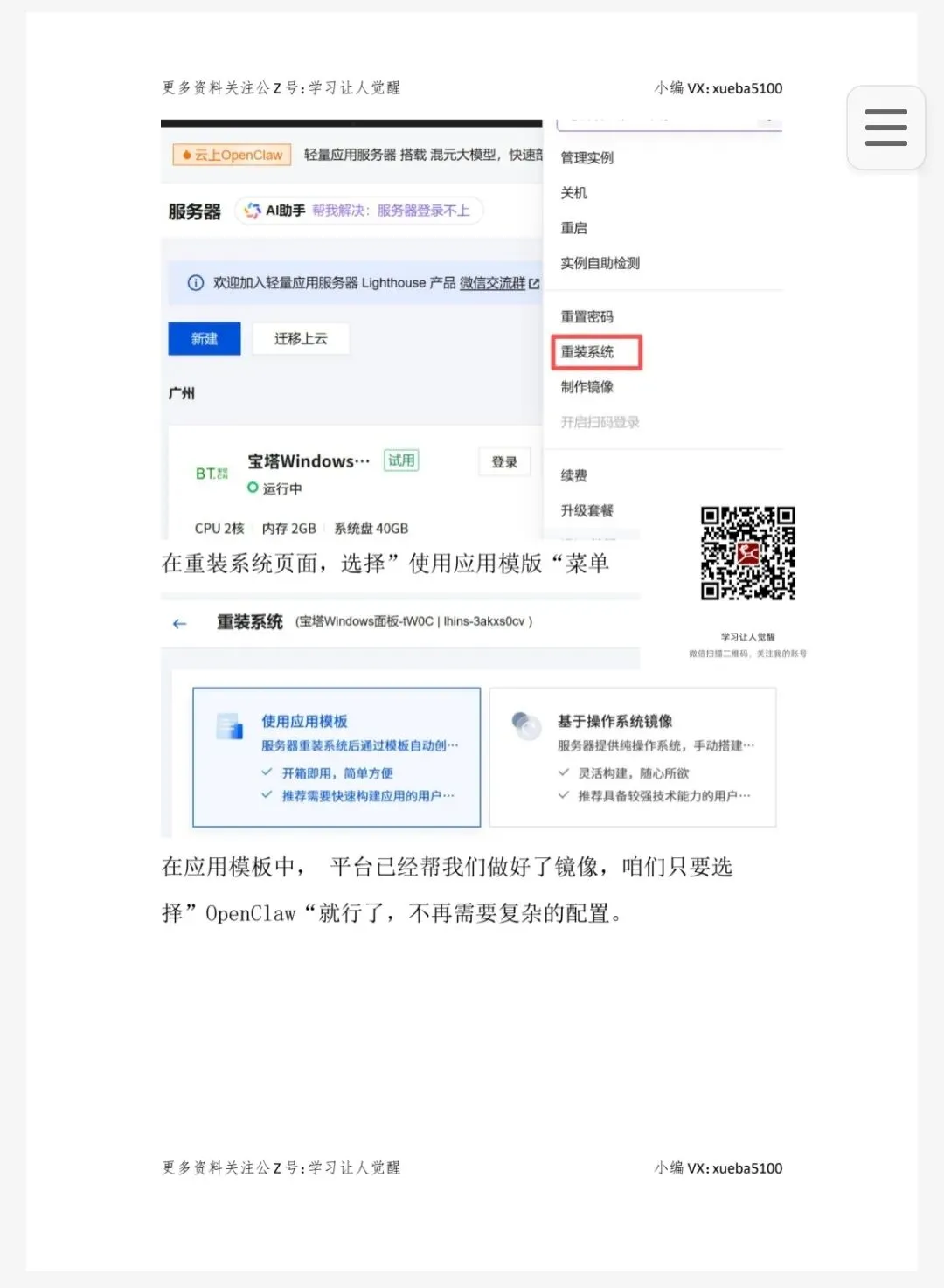Open 实例自助检测 menu item
The image size is (944, 1288).
point(600,263)
